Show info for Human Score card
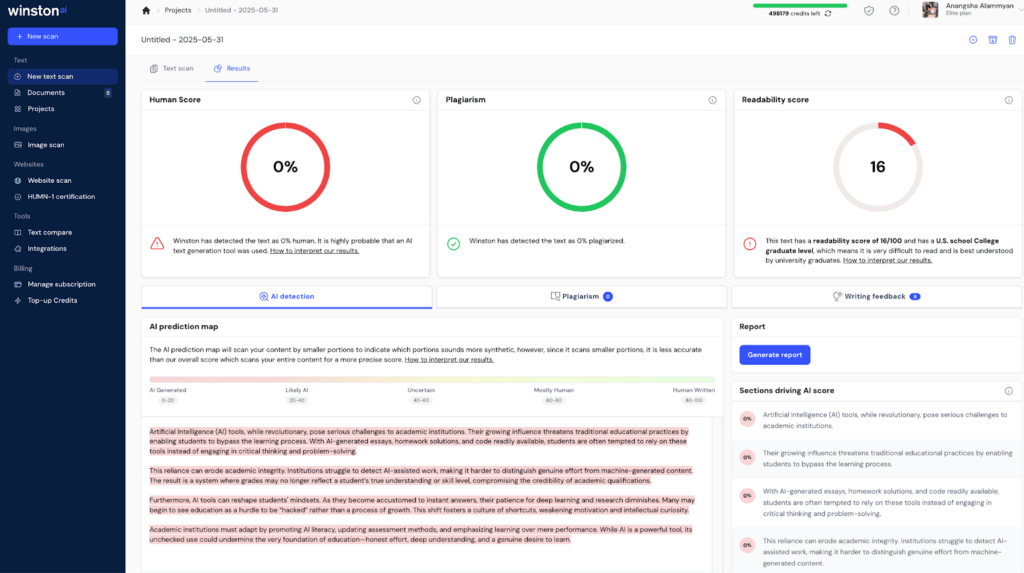This screenshot has height=573, width=1024. pyautogui.click(x=417, y=100)
